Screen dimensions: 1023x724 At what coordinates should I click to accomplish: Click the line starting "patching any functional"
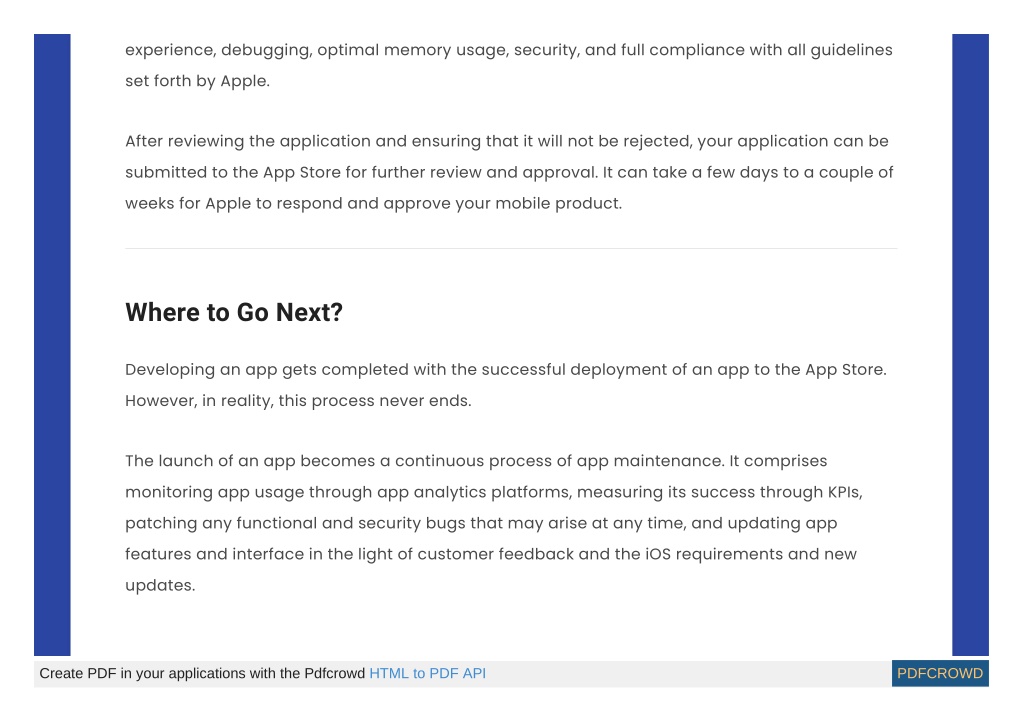(x=481, y=523)
